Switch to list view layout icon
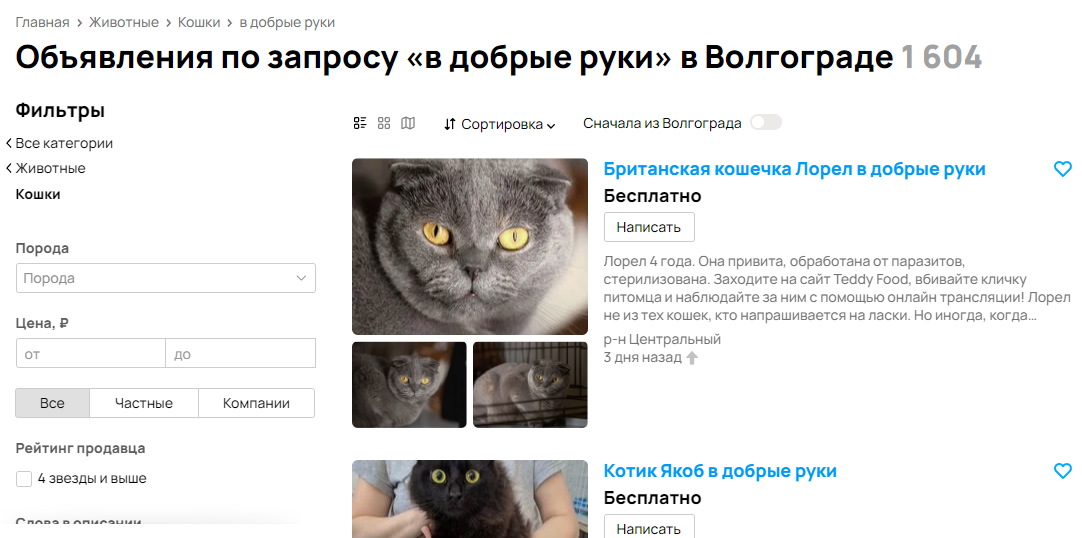 [360, 123]
